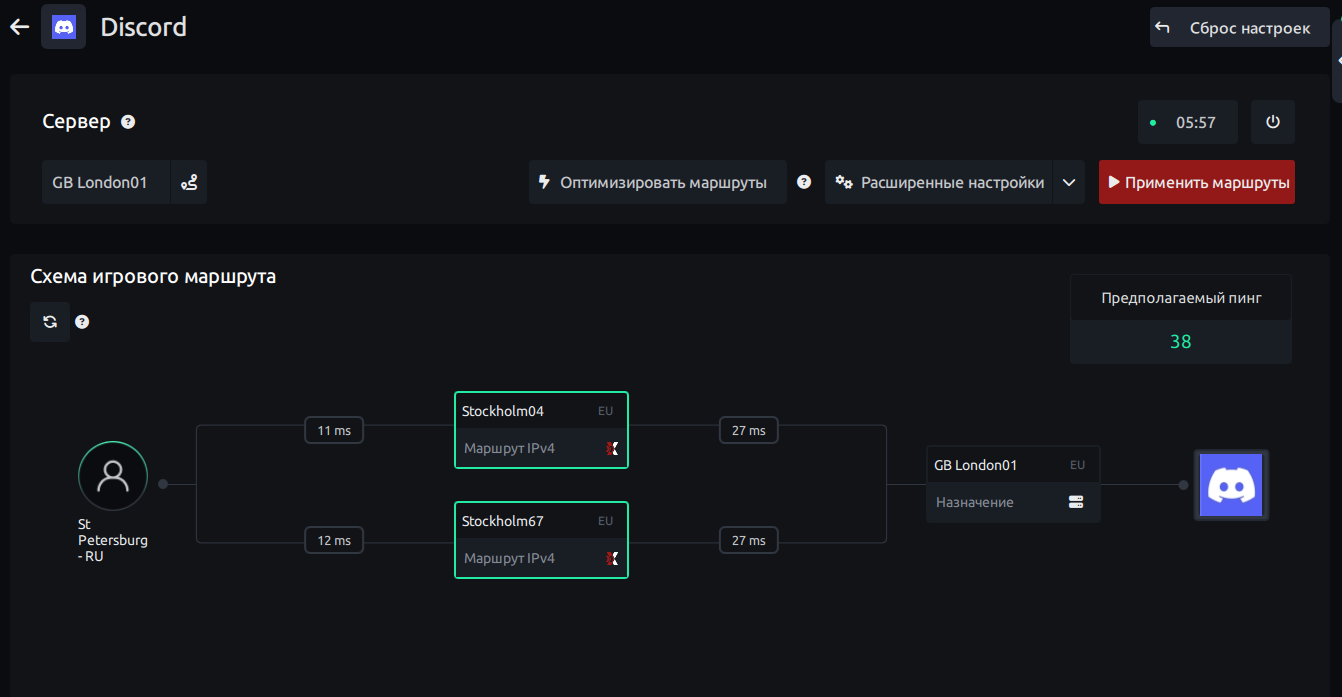Click the Discord logo in the header
Viewport: 1342px width, 697px height.
point(63,27)
